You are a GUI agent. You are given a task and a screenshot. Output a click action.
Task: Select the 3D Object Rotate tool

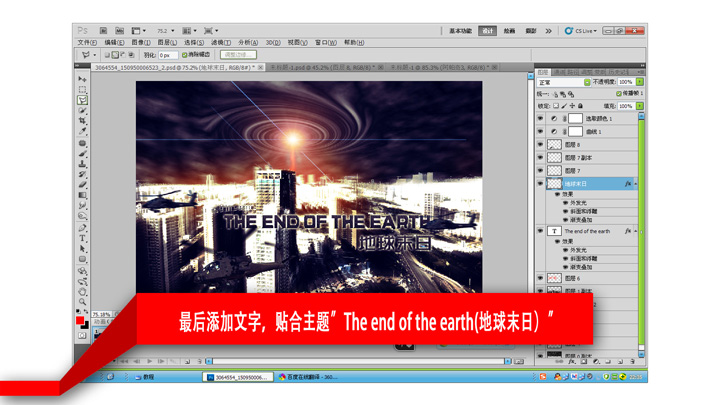(82, 271)
